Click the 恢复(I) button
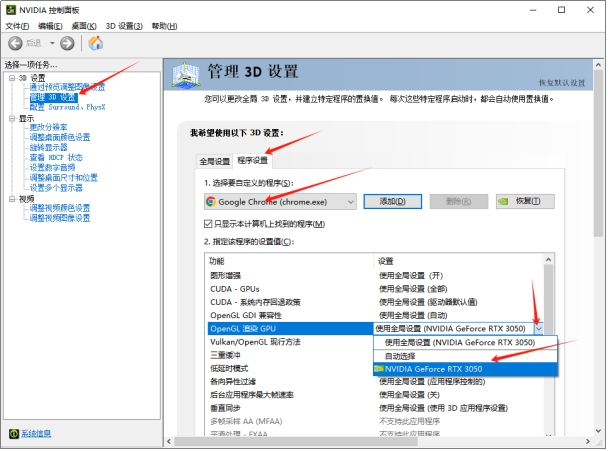Viewport: 608px width, 451px height. pos(525,202)
